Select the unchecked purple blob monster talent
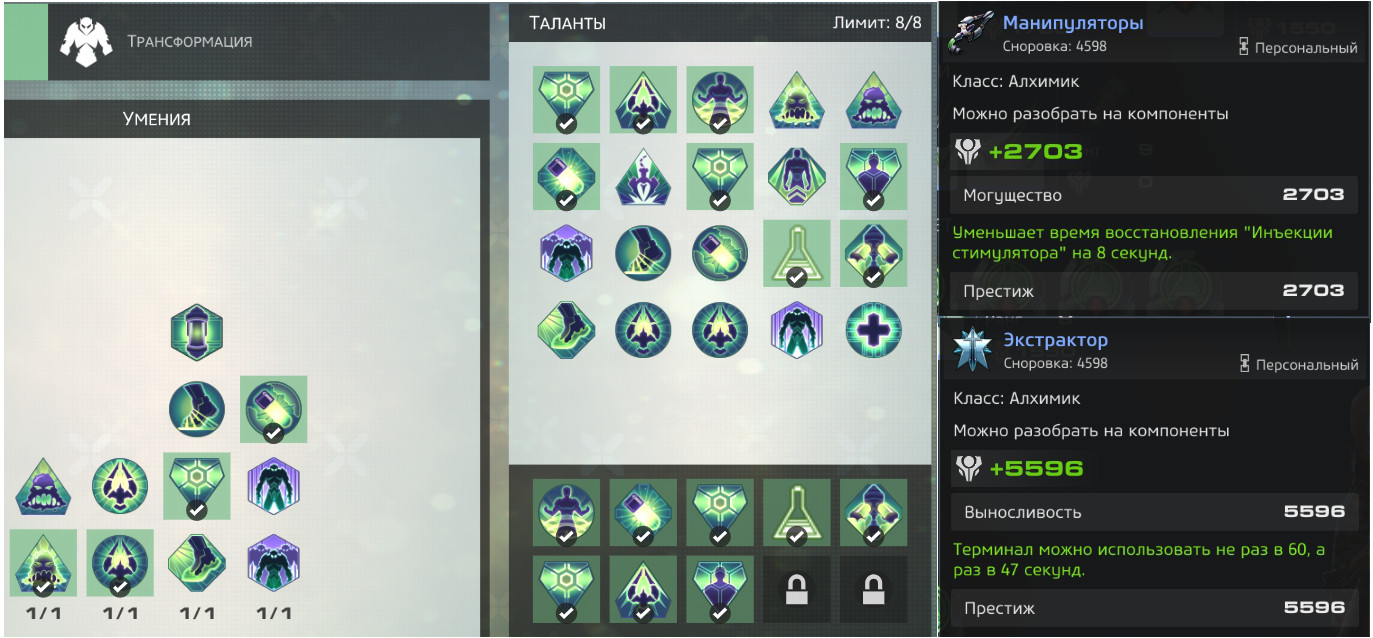 pyautogui.click(x=873, y=100)
